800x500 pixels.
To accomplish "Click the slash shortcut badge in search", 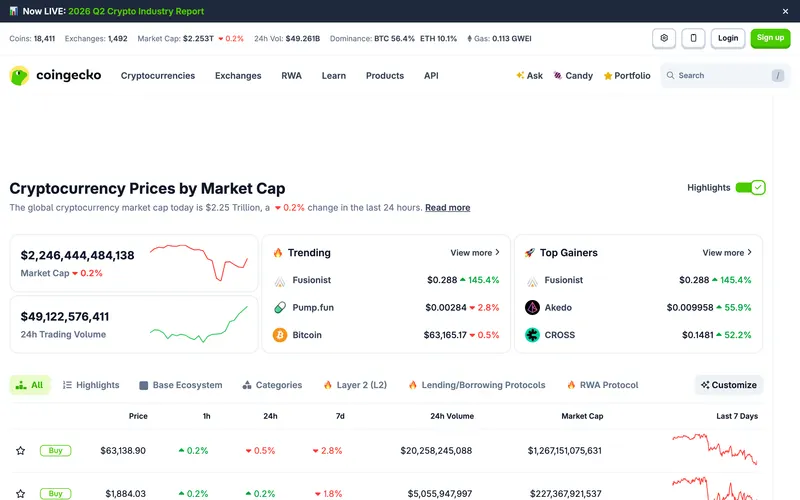I will [x=778, y=76].
